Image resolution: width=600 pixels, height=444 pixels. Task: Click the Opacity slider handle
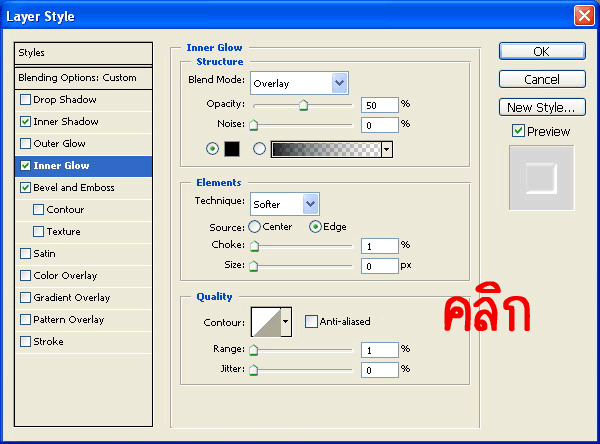[x=303, y=105]
